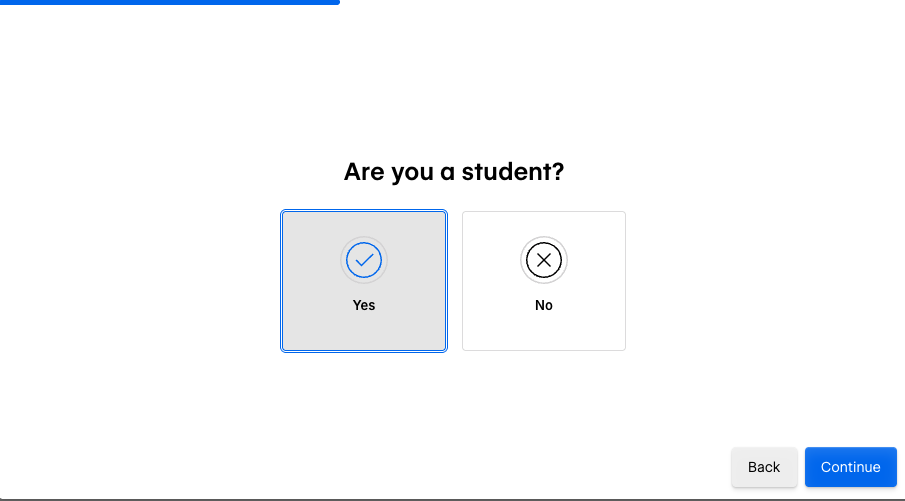Click gray space below the Yes label
The height and width of the screenshot is (501, 905).
click(x=364, y=332)
